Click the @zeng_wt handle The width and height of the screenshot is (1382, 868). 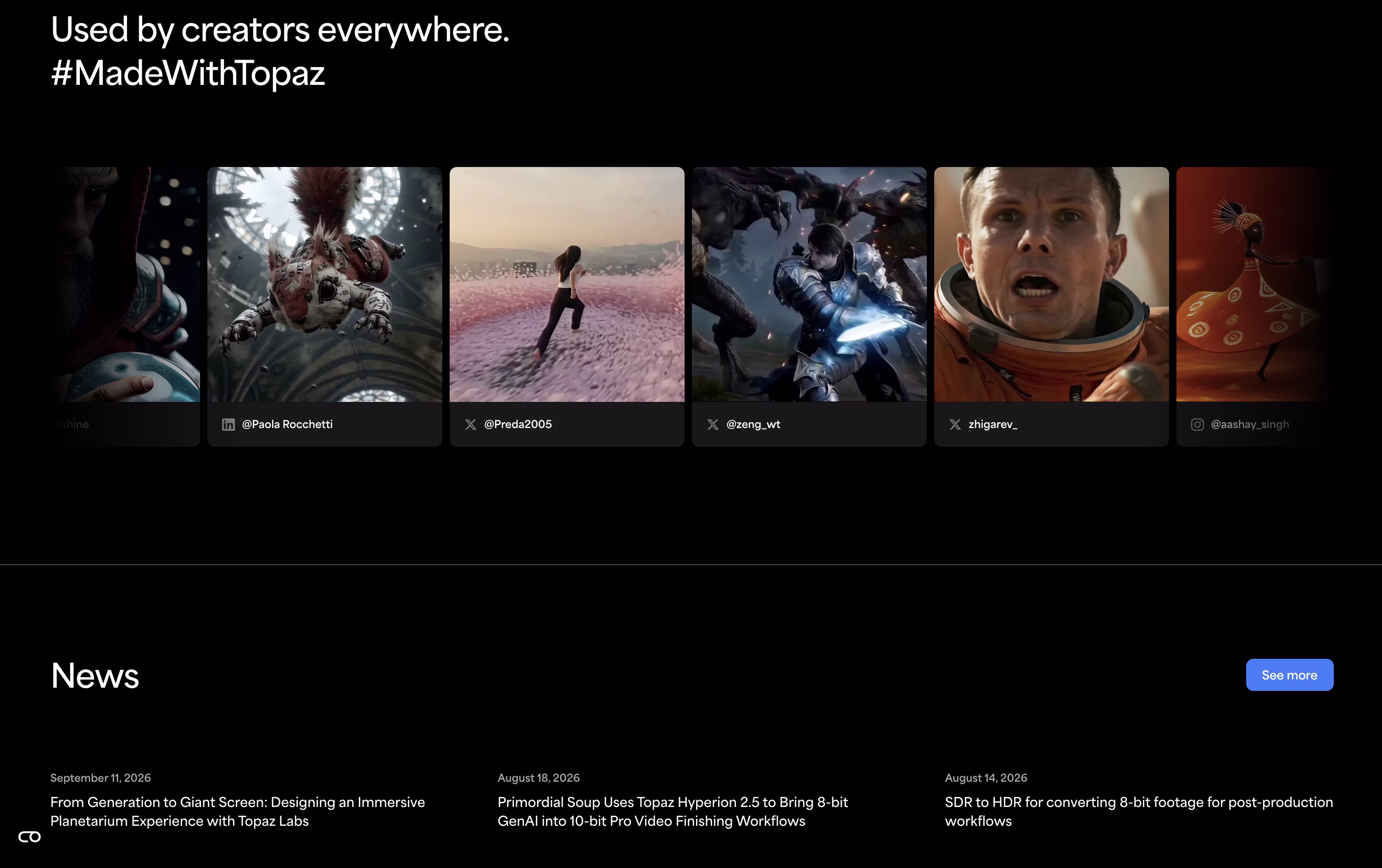tap(753, 424)
